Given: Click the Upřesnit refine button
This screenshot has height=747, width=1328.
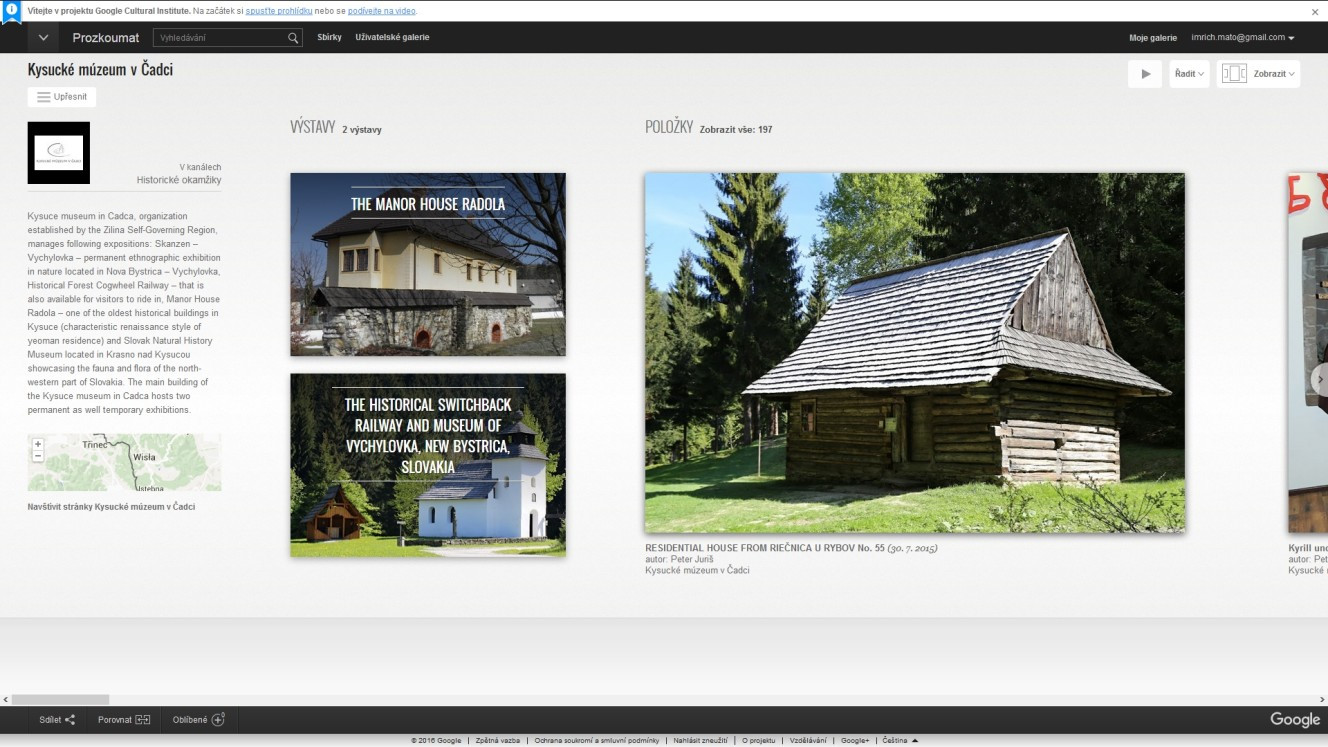Looking at the screenshot, I should [62, 97].
